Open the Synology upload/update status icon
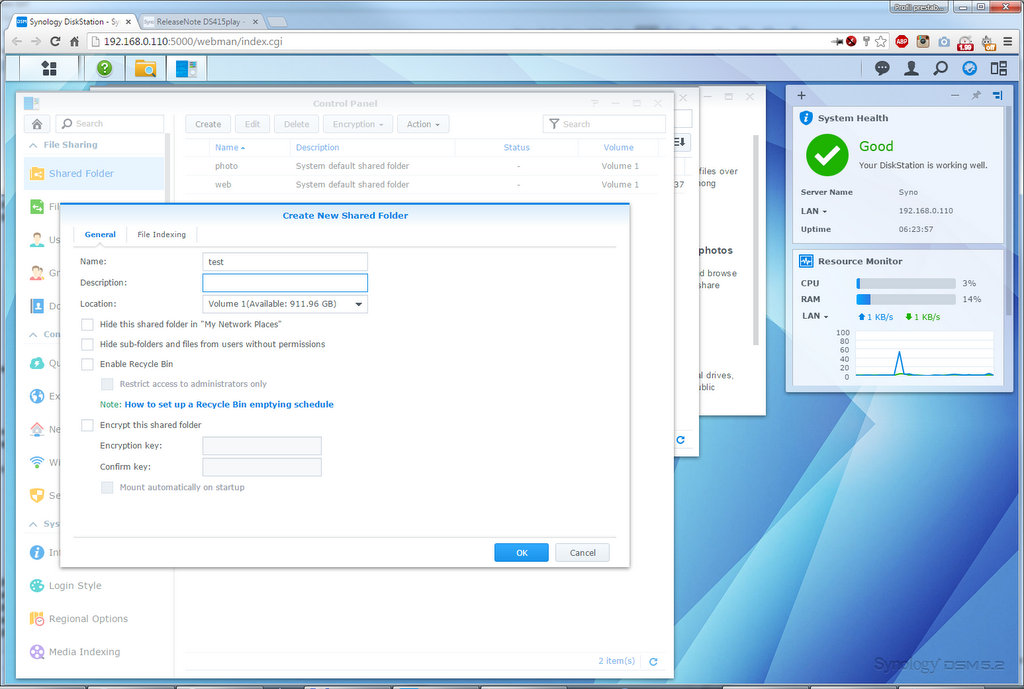 (970, 68)
